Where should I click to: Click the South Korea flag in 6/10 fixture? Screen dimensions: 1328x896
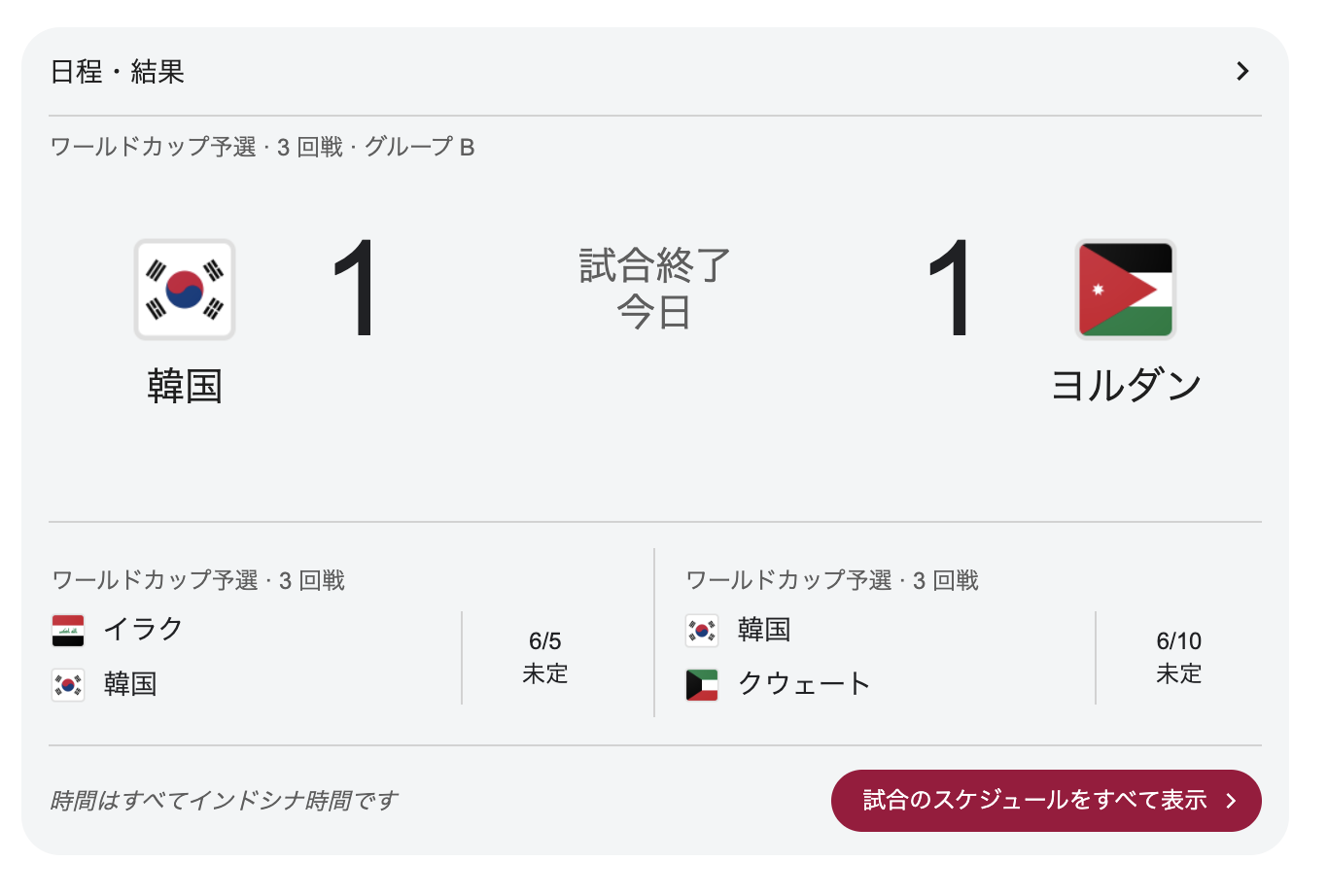coord(702,630)
